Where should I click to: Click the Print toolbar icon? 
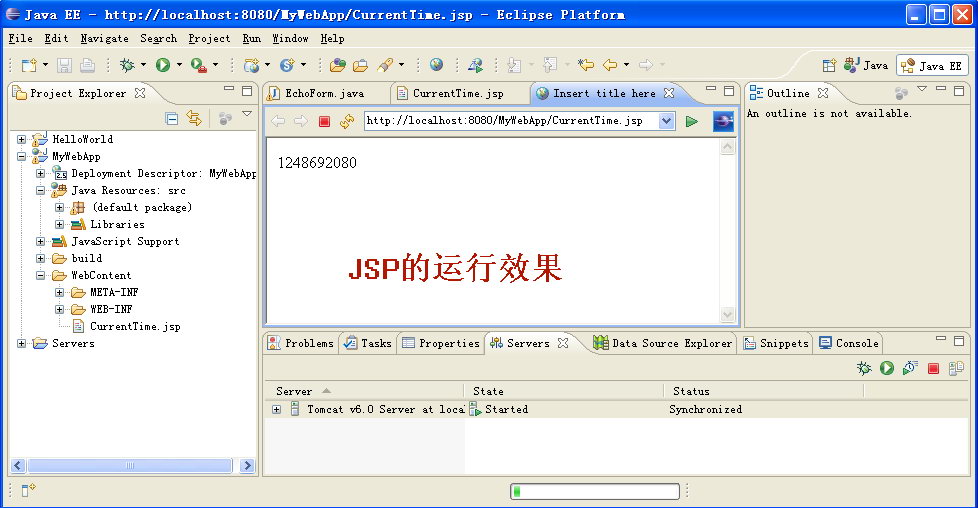click(x=87, y=65)
